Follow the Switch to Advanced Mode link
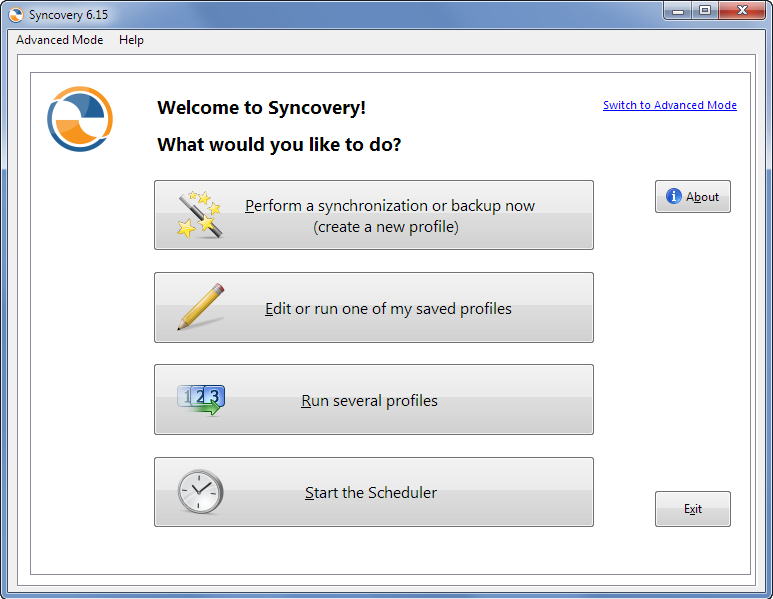This screenshot has width=773, height=599. tap(669, 105)
